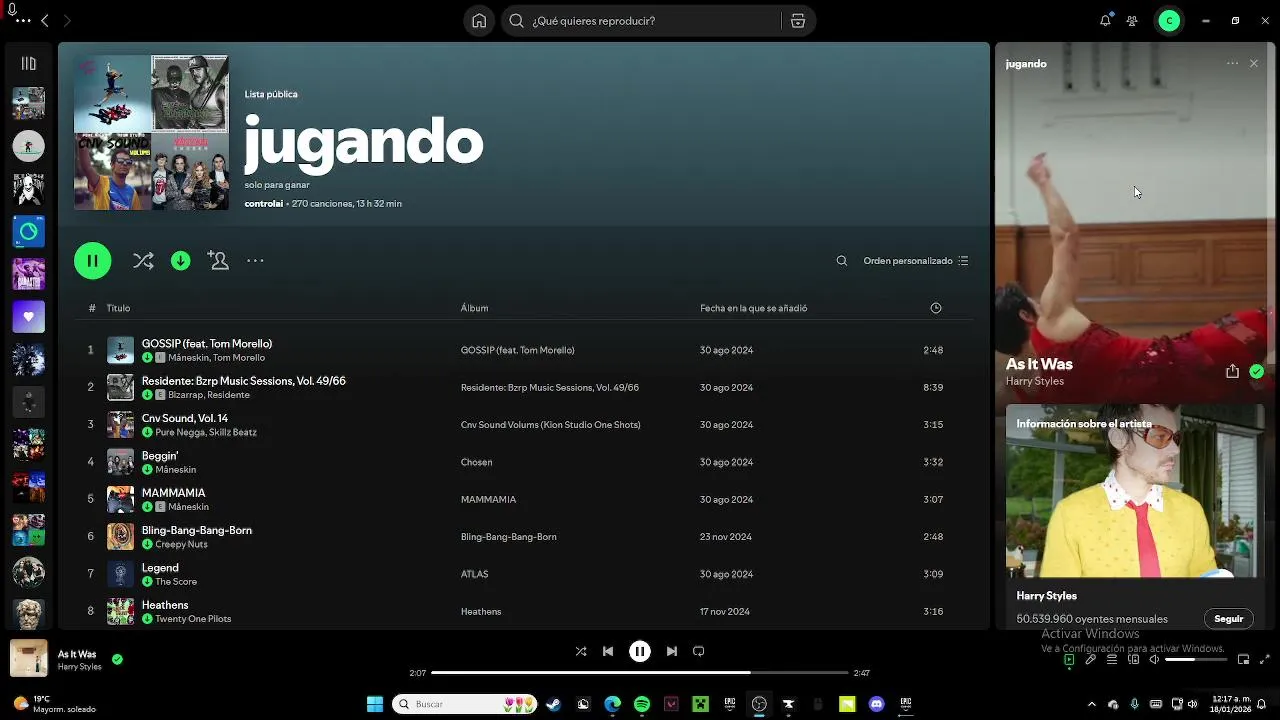Adjust the Spotify volume slider

[x=1195, y=660]
